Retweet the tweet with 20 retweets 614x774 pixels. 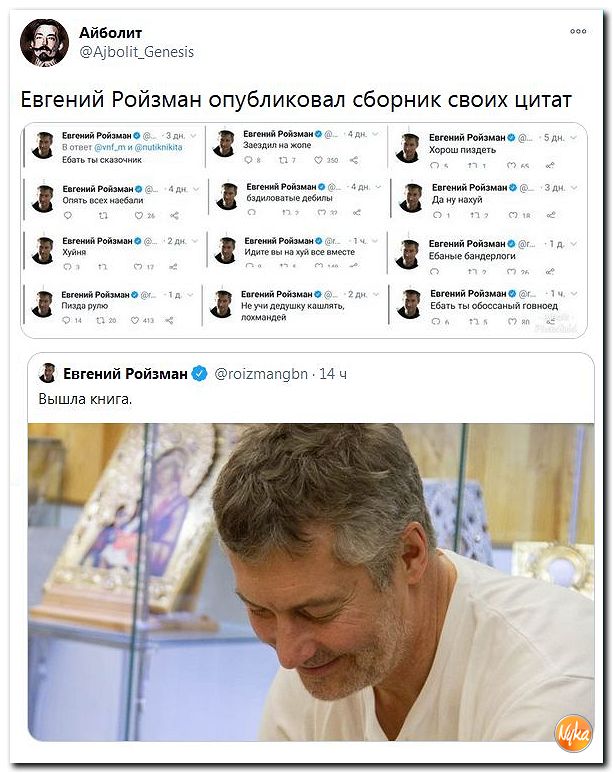coord(100,320)
